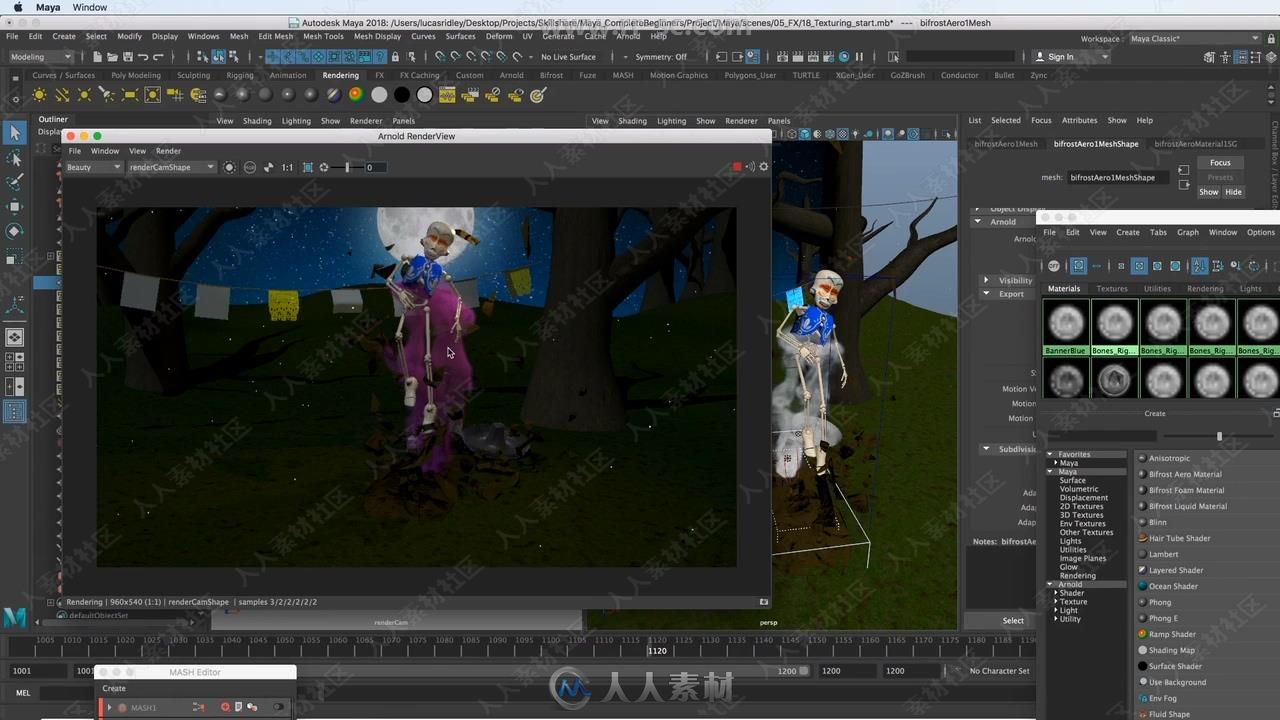Click the 1:1 real size icon in Arnold RenderView

point(287,167)
